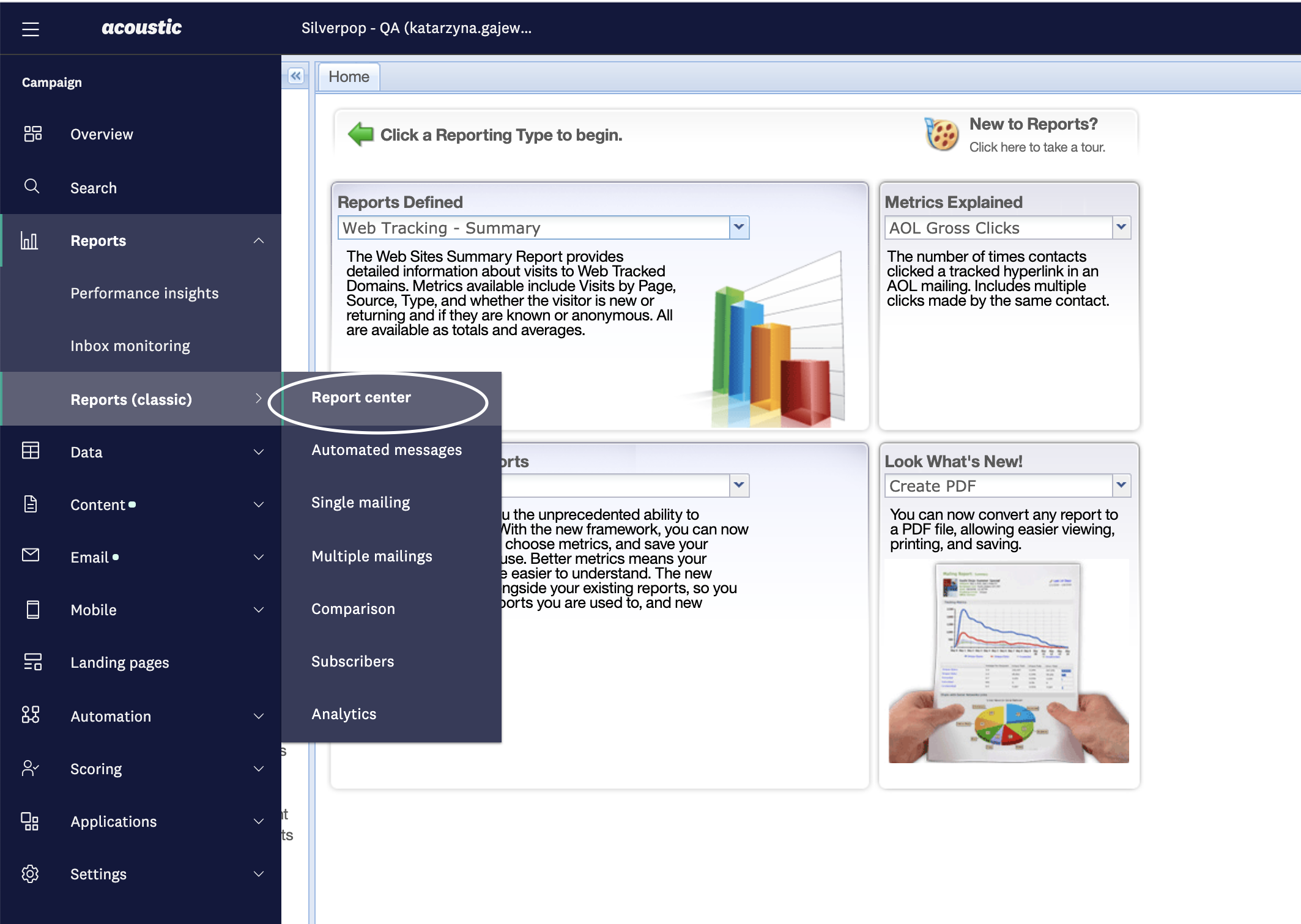Viewport: 1301px width, 924px height.
Task: Open the partially hidden reports dropdown arrow
Action: 739,486
